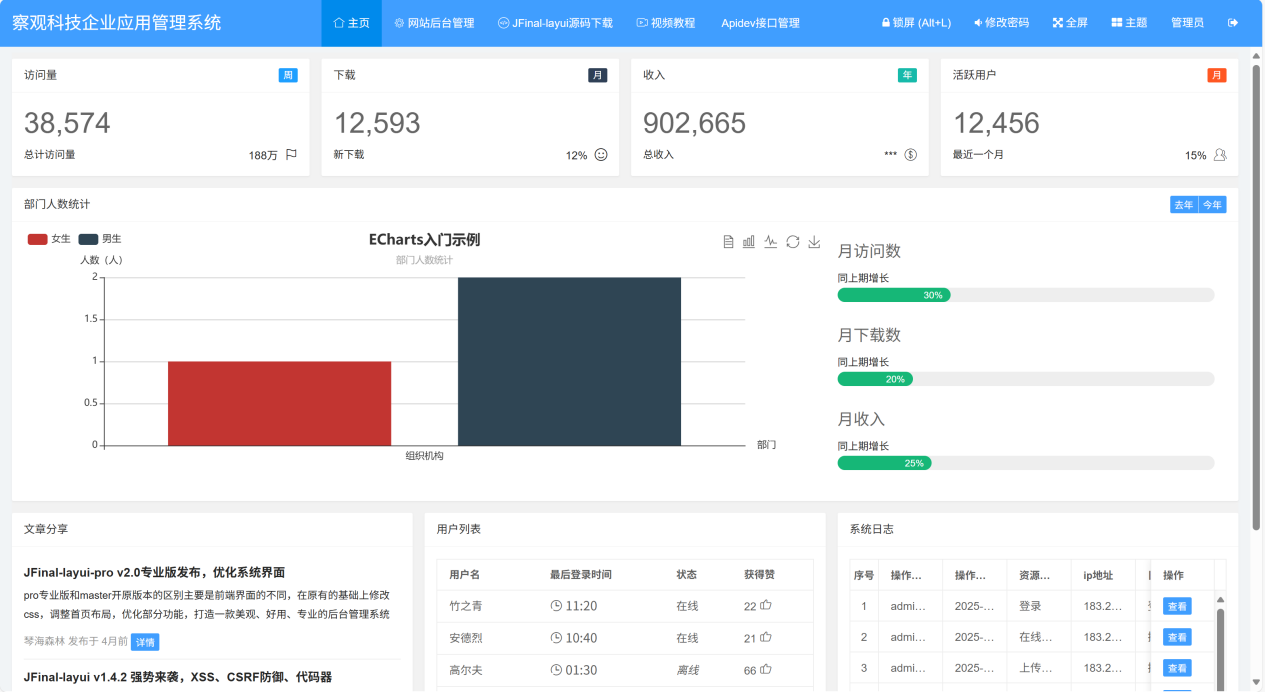Click 月访问数 30% progress bar
Screen dimensions: 1265x692
click(x=1026, y=295)
